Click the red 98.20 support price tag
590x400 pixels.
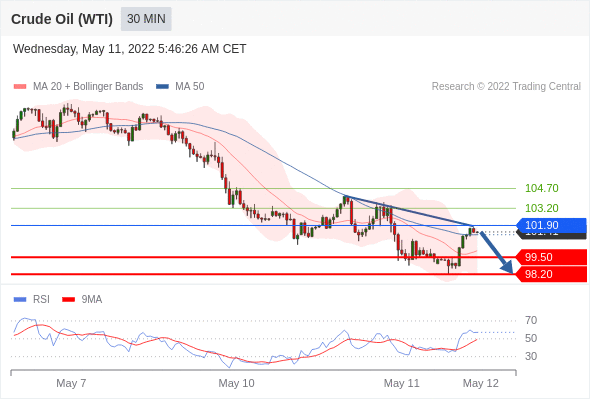(551, 274)
